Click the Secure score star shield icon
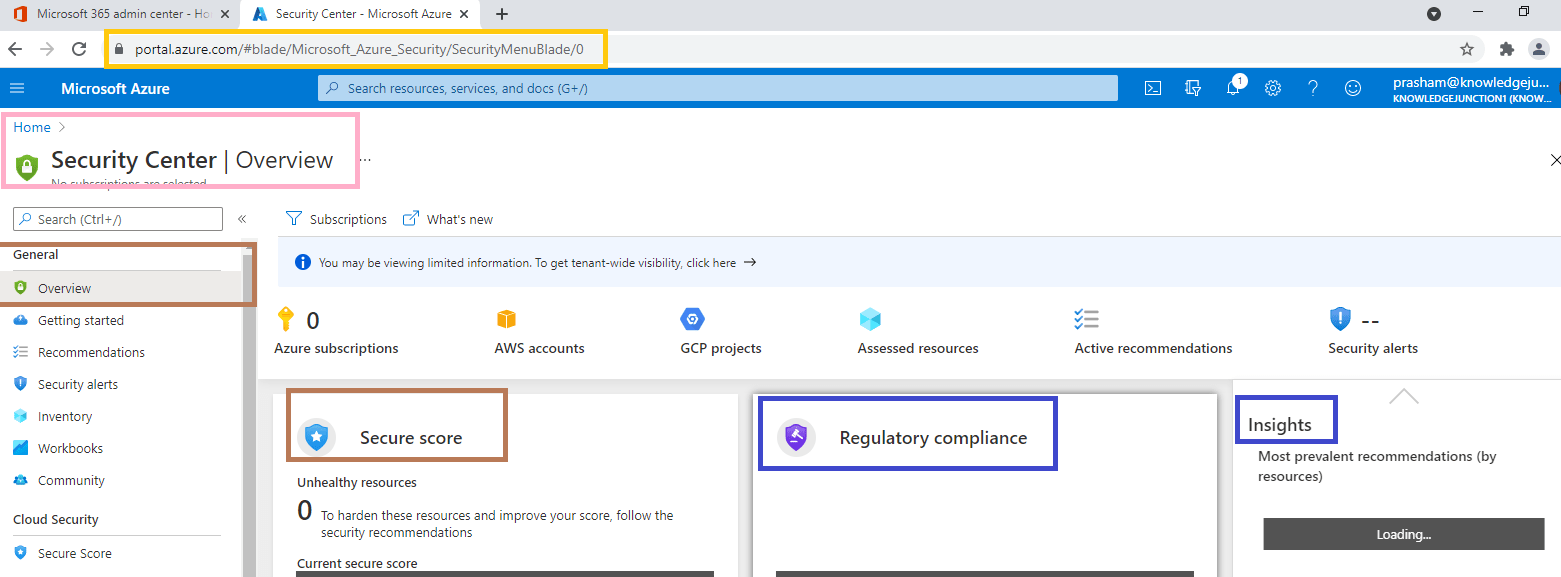The height and width of the screenshot is (577, 1561). (316, 437)
